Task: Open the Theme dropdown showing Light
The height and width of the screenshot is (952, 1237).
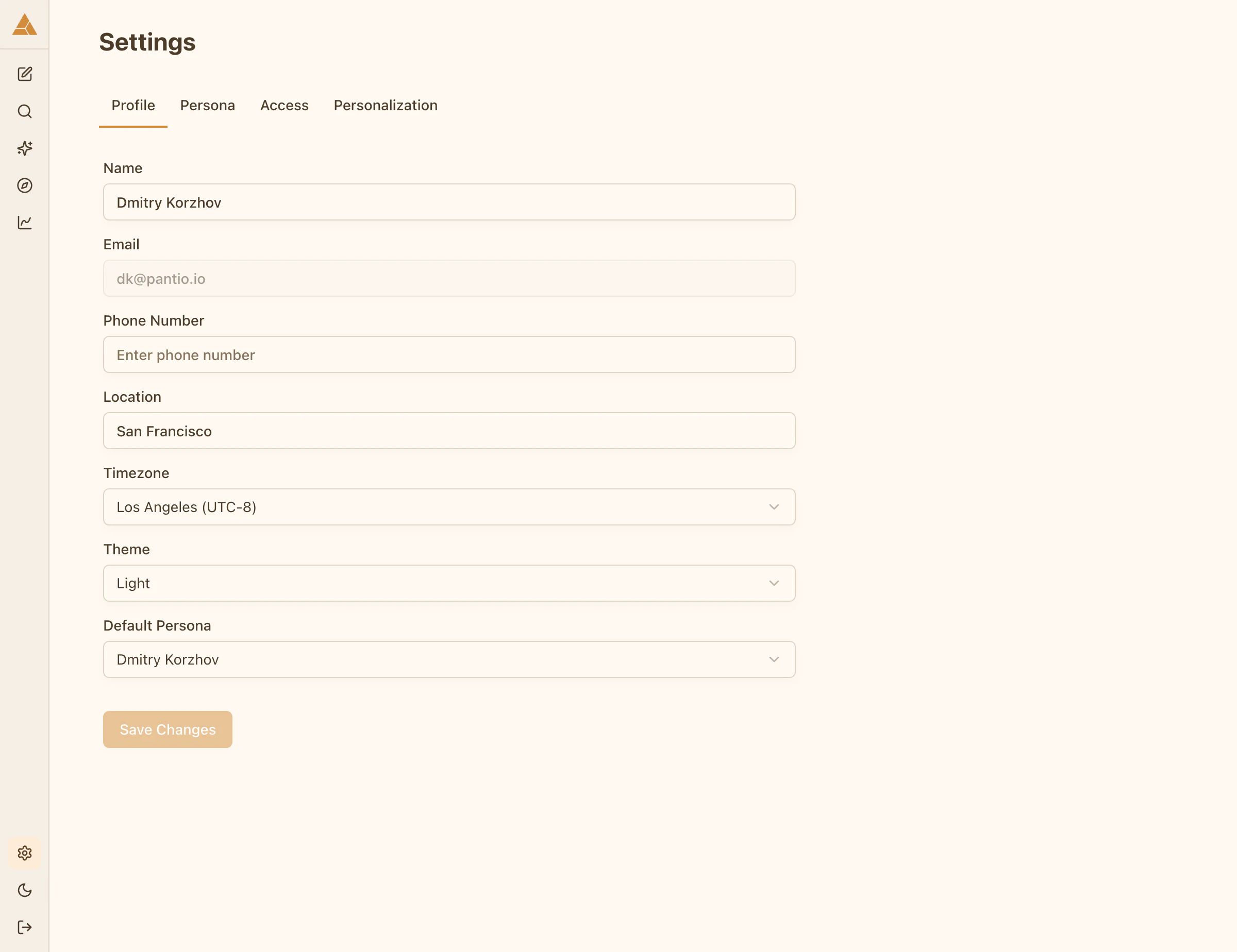Action: click(449, 583)
